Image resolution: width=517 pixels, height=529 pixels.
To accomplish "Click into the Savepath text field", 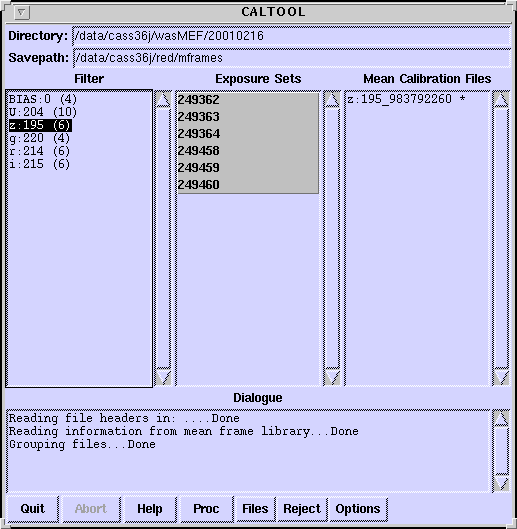I will [x=291, y=58].
